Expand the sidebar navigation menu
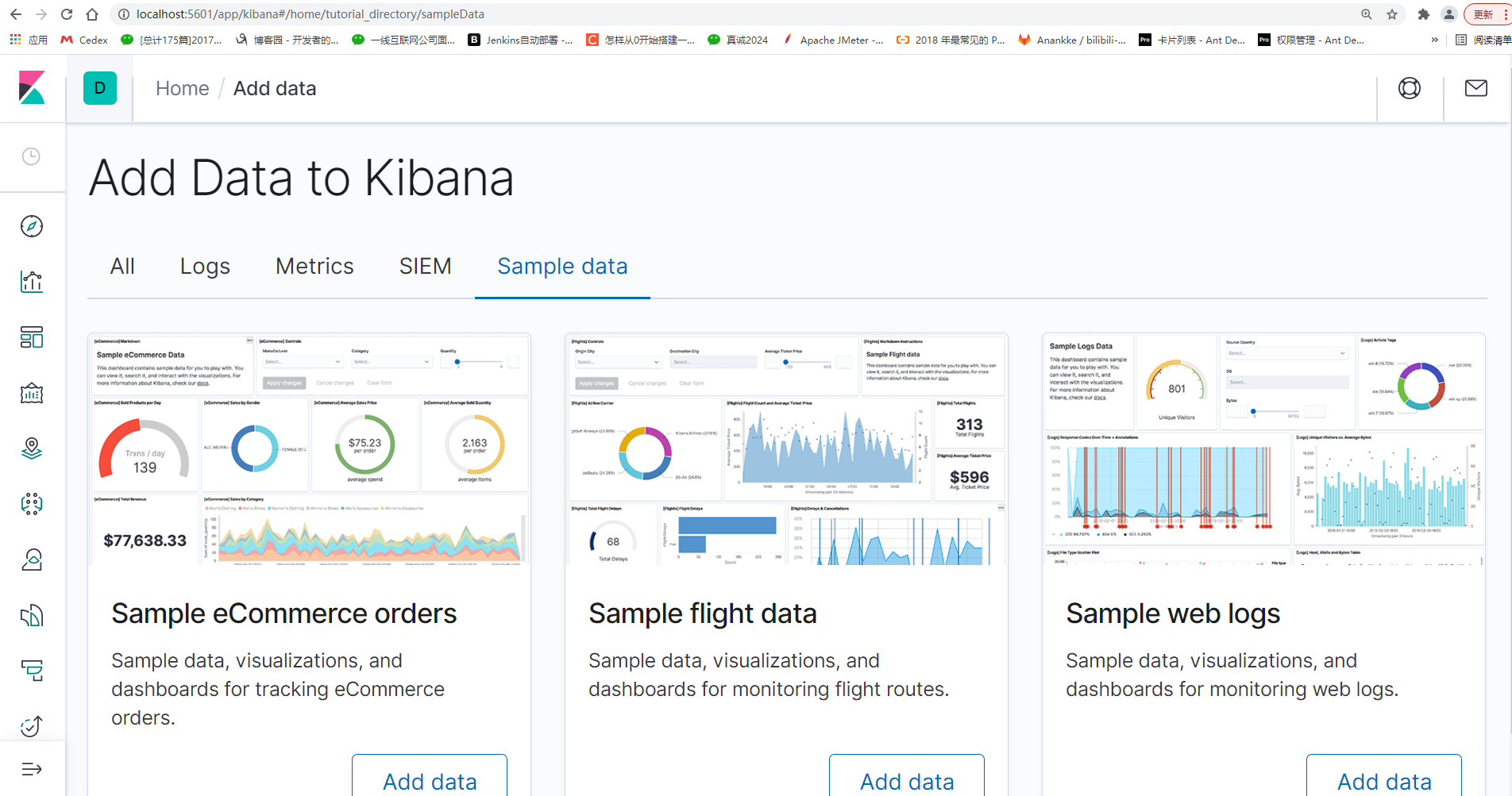1512x796 pixels. [x=32, y=769]
